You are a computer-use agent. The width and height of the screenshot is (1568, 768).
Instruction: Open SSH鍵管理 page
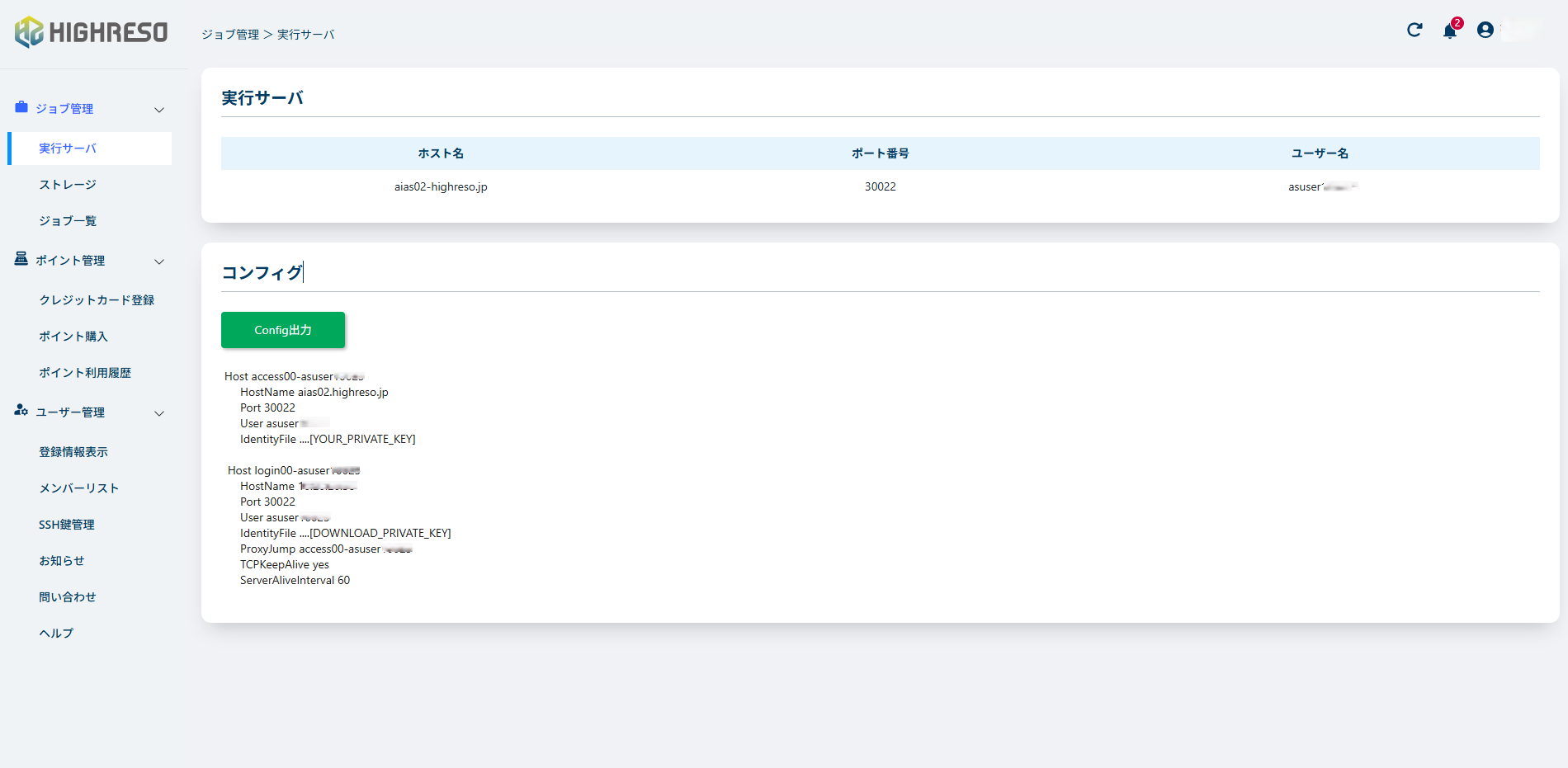[67, 525]
